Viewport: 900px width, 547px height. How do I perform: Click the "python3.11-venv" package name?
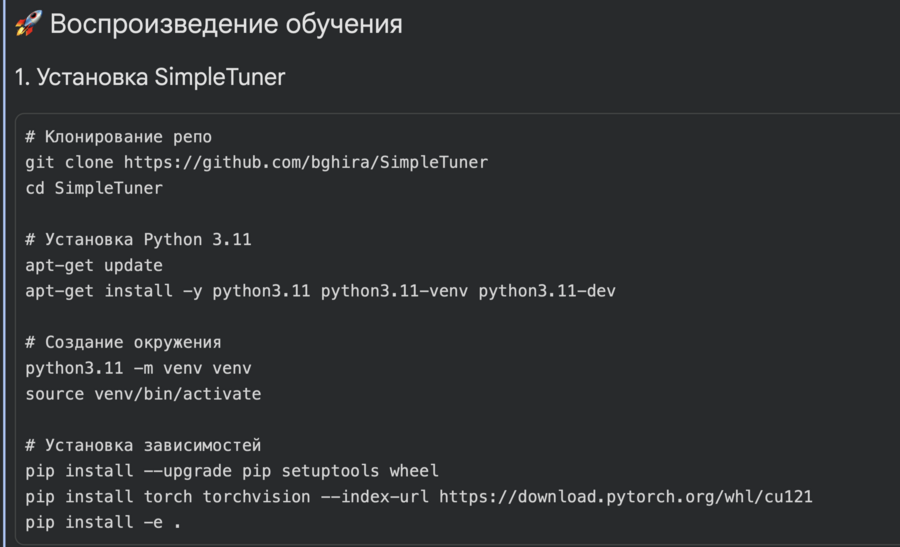point(395,291)
